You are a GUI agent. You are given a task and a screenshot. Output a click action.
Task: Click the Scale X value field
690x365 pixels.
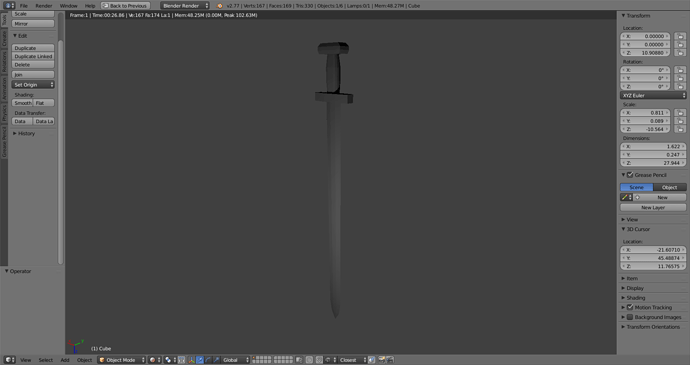pos(646,113)
